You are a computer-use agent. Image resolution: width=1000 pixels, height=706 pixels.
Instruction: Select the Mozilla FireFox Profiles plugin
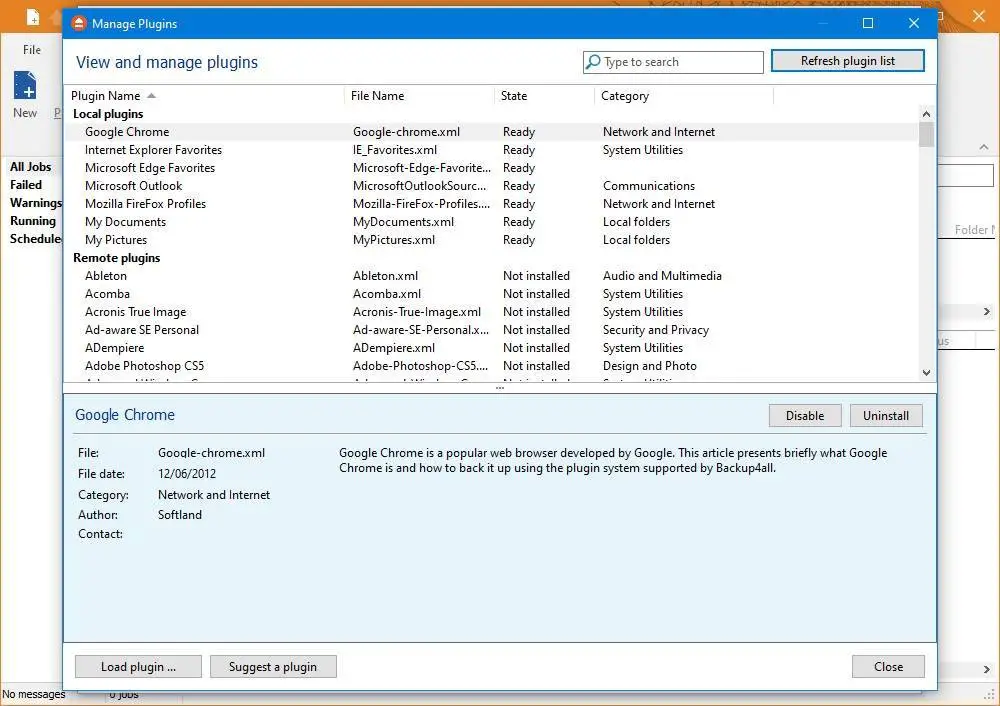492,204
